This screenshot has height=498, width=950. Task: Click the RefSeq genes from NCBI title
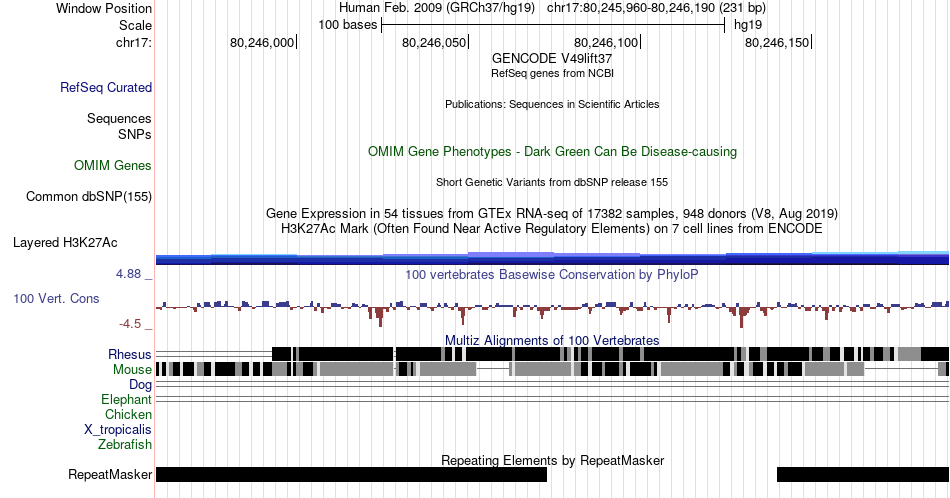point(552,73)
